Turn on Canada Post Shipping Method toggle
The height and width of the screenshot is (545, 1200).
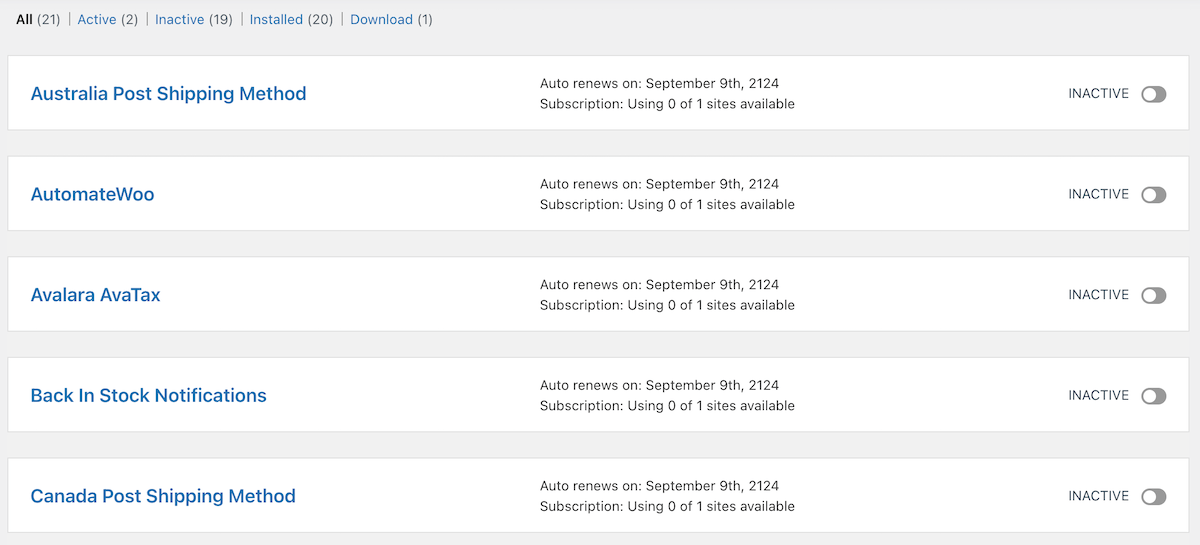1154,496
